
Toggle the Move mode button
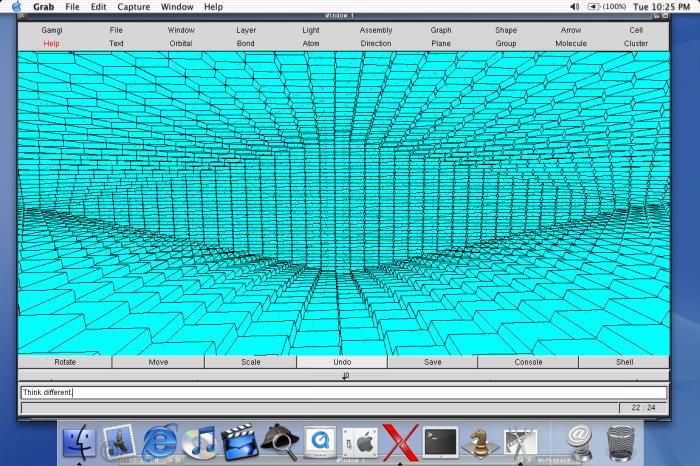[158, 362]
